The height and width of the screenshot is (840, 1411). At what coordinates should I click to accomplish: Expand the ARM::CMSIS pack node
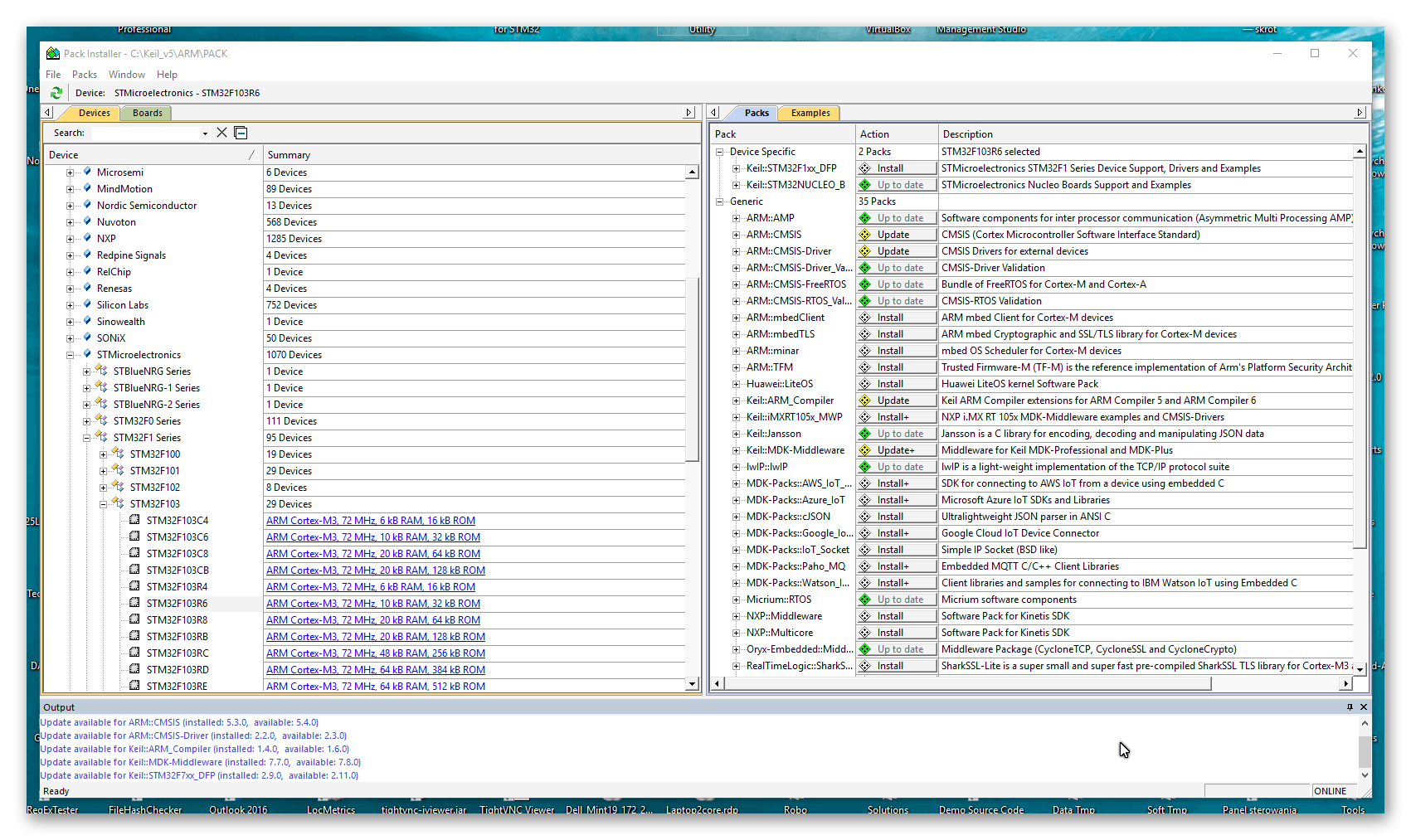(x=736, y=235)
